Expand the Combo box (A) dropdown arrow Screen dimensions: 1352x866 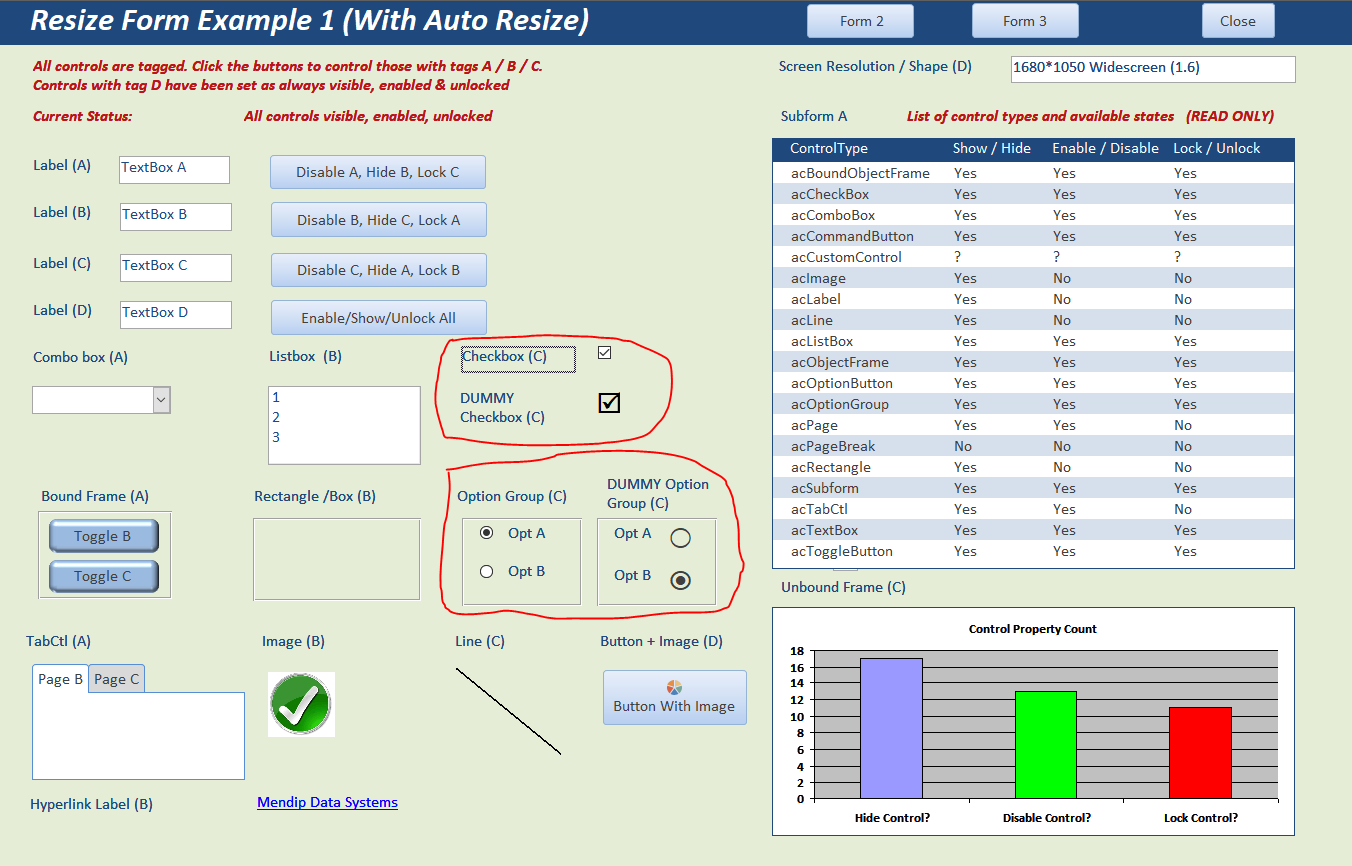pyautogui.click(x=161, y=400)
